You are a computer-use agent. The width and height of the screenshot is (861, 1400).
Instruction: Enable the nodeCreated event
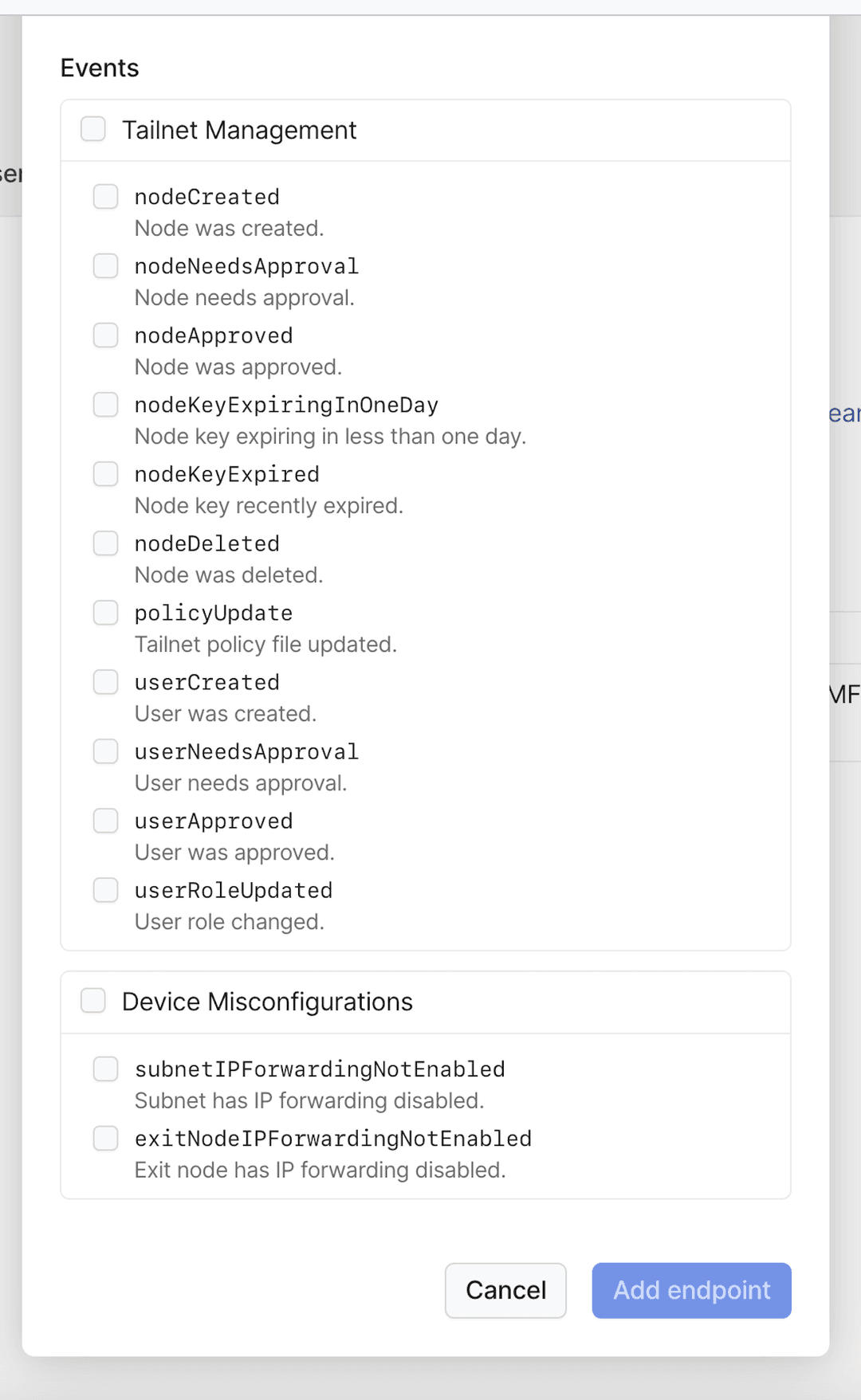(x=105, y=196)
